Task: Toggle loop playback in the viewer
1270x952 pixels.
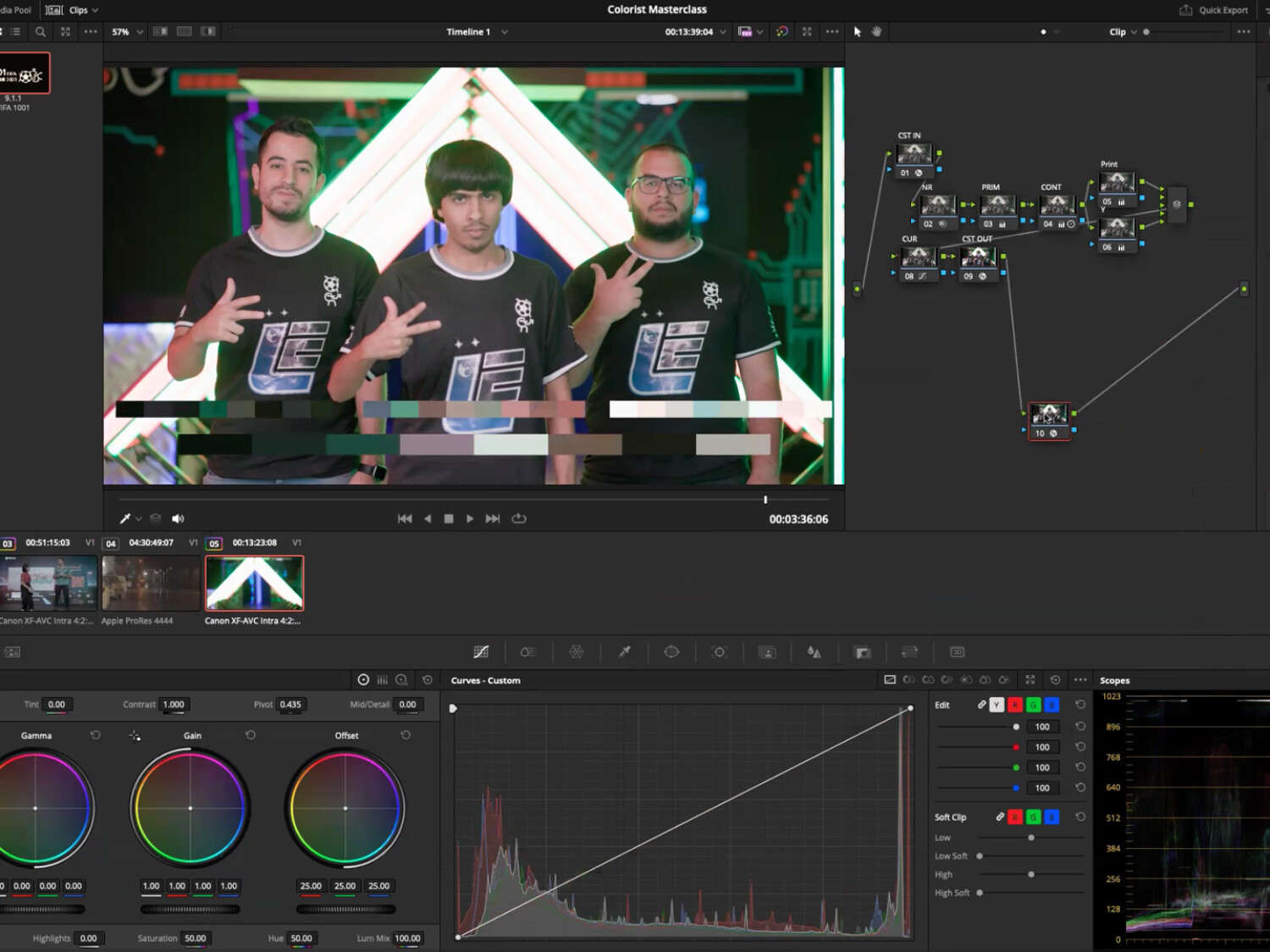Action: (x=519, y=519)
